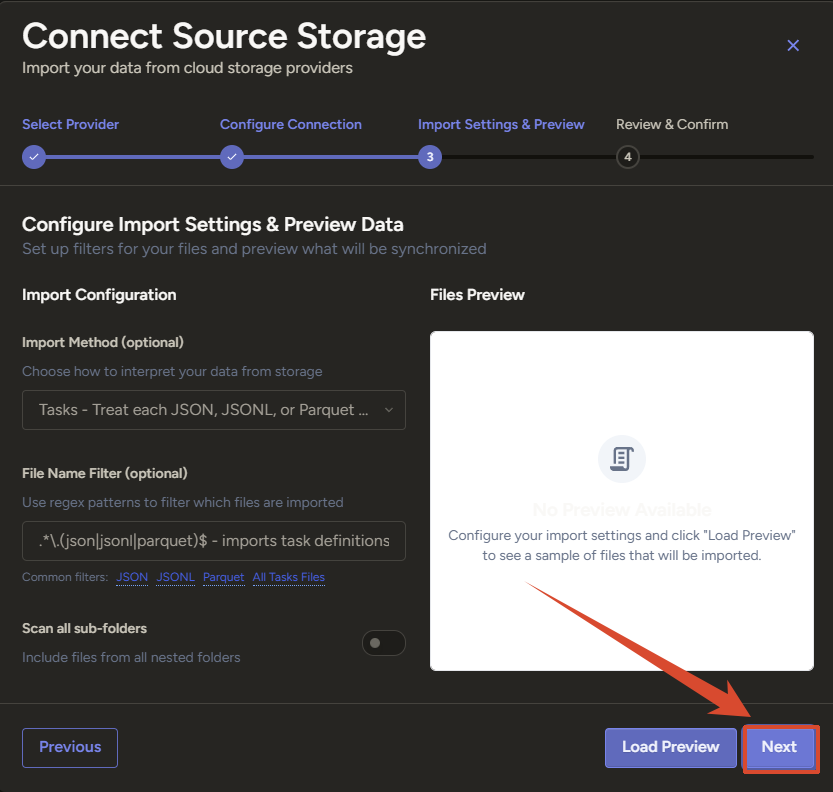Image resolution: width=833 pixels, height=792 pixels.
Task: Click the Files Preview empty panel message
Action: pos(622,546)
